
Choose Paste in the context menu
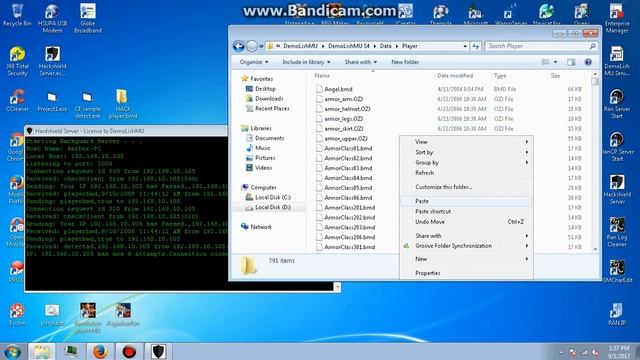pos(467,201)
